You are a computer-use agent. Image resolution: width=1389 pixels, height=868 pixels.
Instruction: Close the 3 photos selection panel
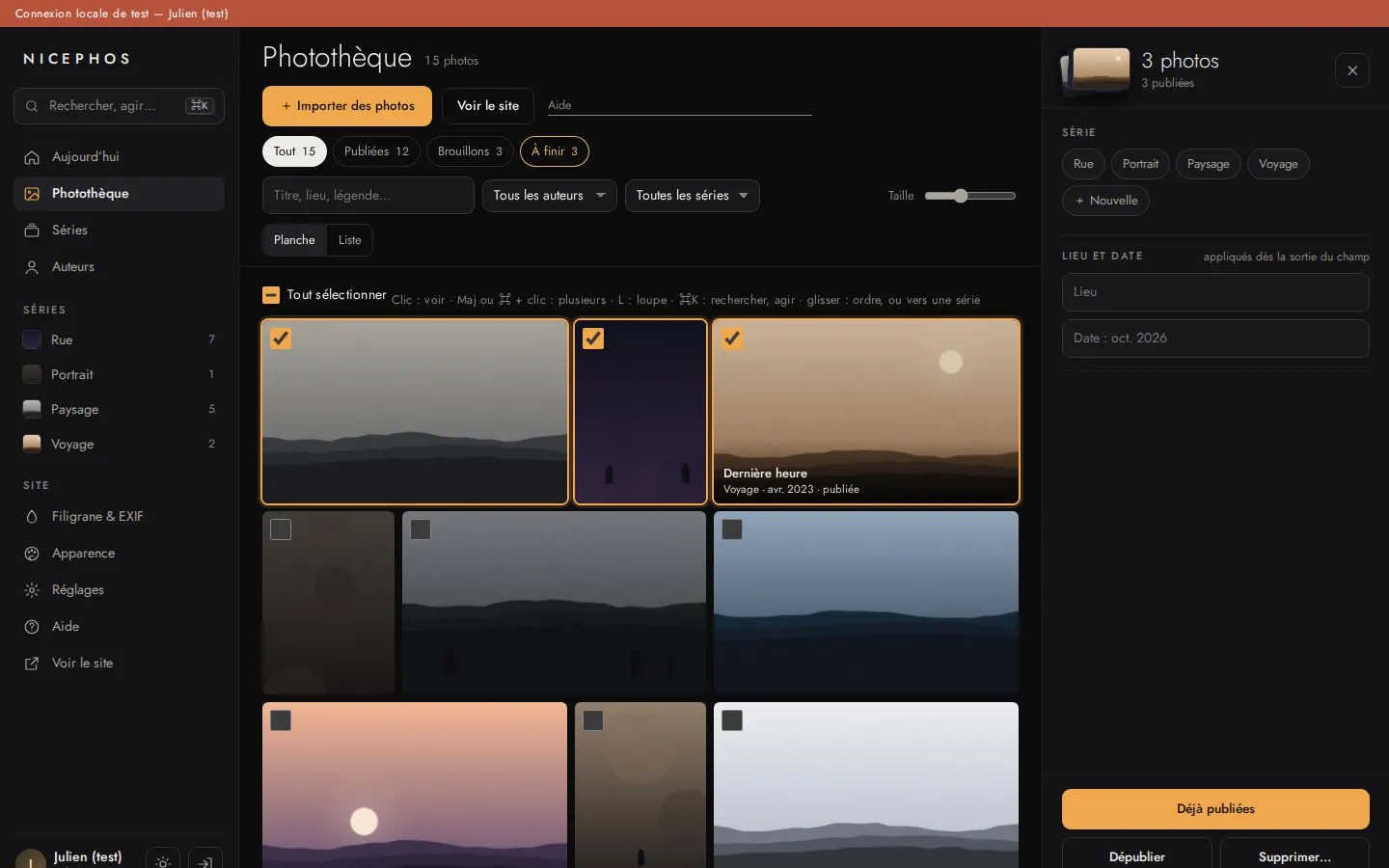[x=1352, y=70]
